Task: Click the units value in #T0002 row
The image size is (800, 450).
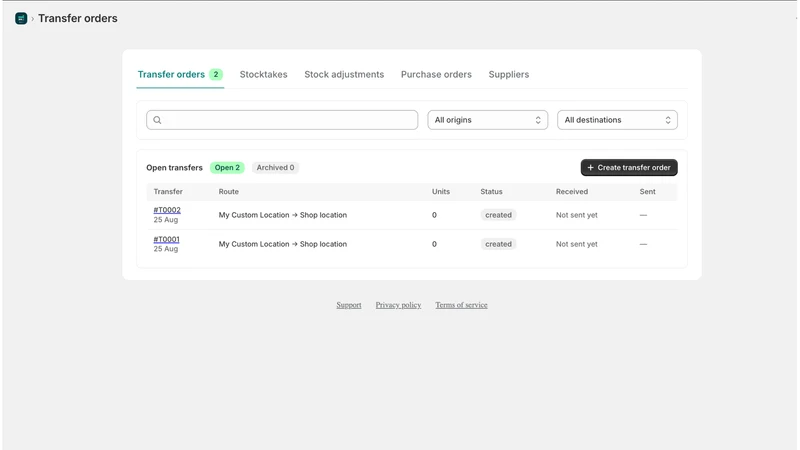Action: pyautogui.click(x=434, y=215)
